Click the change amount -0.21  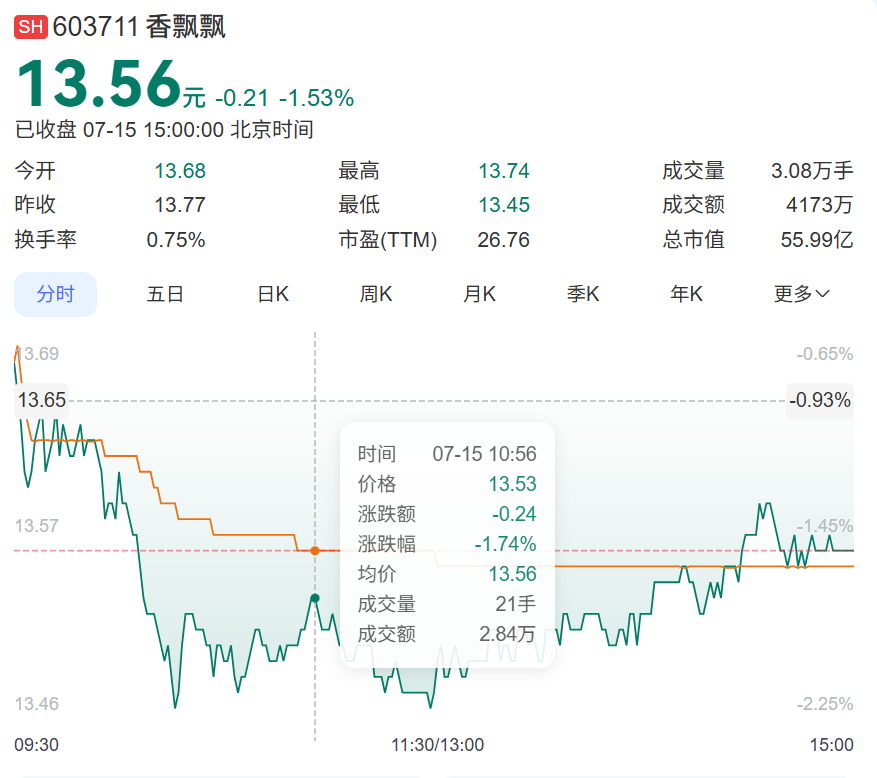[242, 98]
